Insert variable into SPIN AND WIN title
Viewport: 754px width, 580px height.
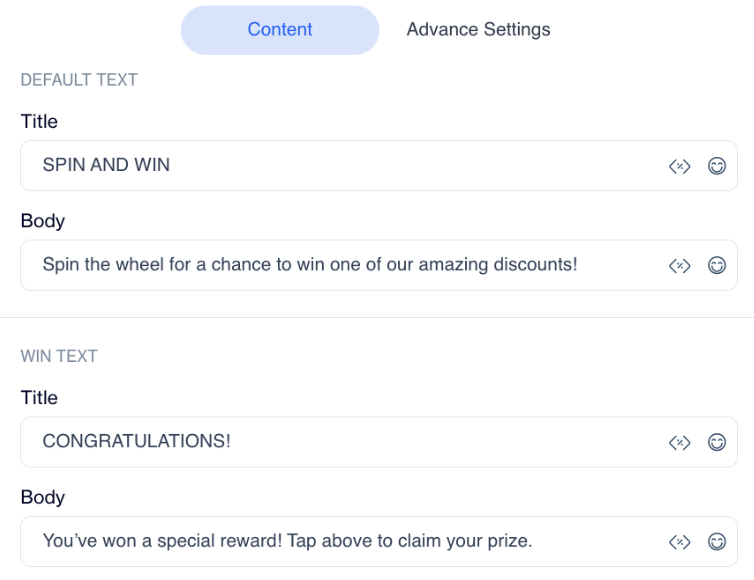pyautogui.click(x=680, y=166)
